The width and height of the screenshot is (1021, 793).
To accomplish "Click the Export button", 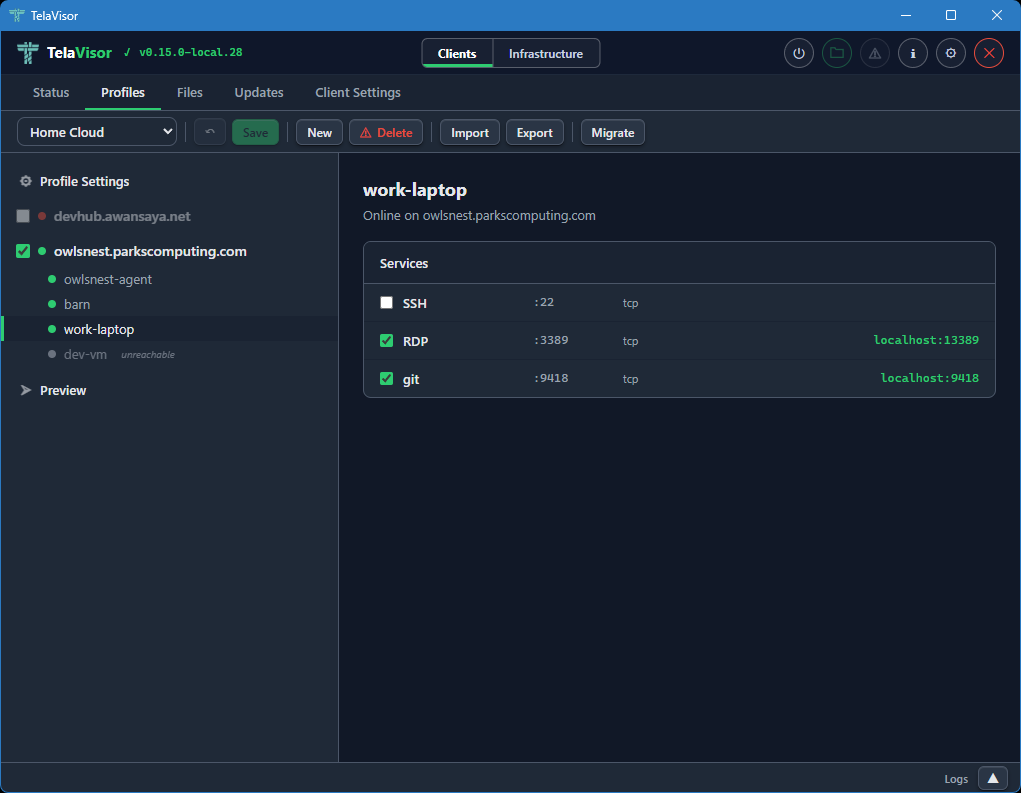I will point(535,132).
